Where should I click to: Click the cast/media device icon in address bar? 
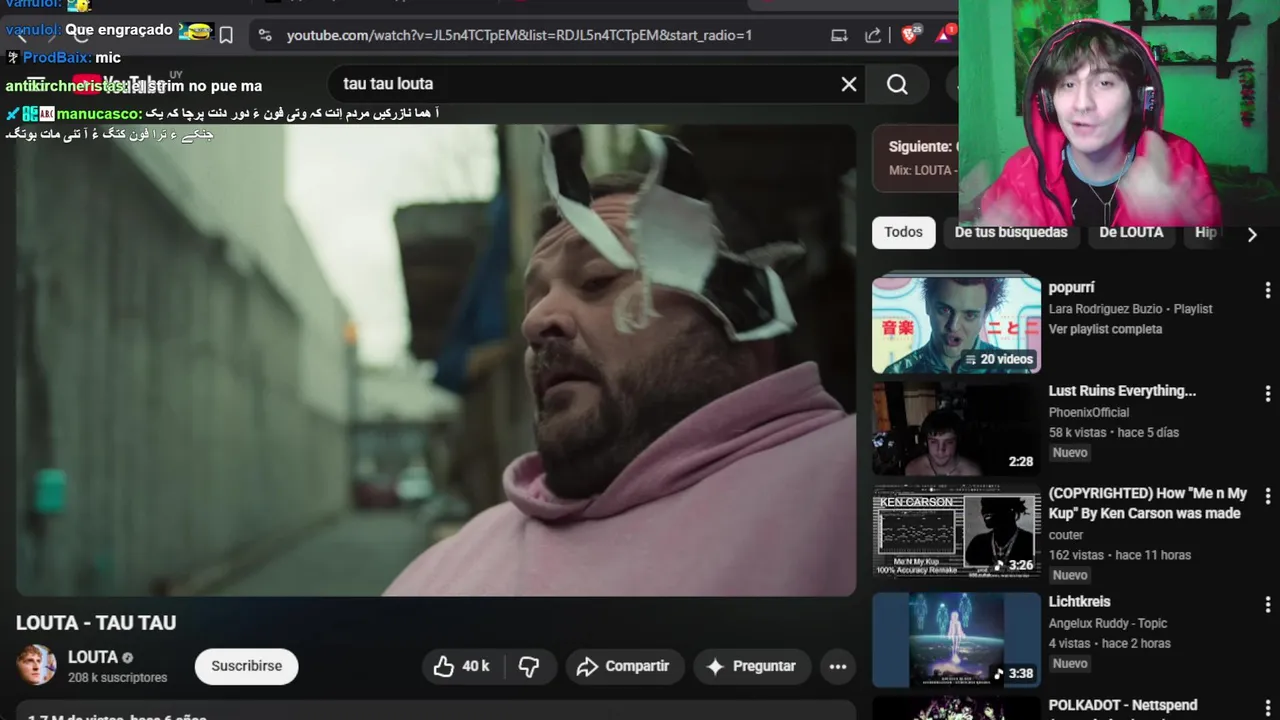click(x=839, y=35)
